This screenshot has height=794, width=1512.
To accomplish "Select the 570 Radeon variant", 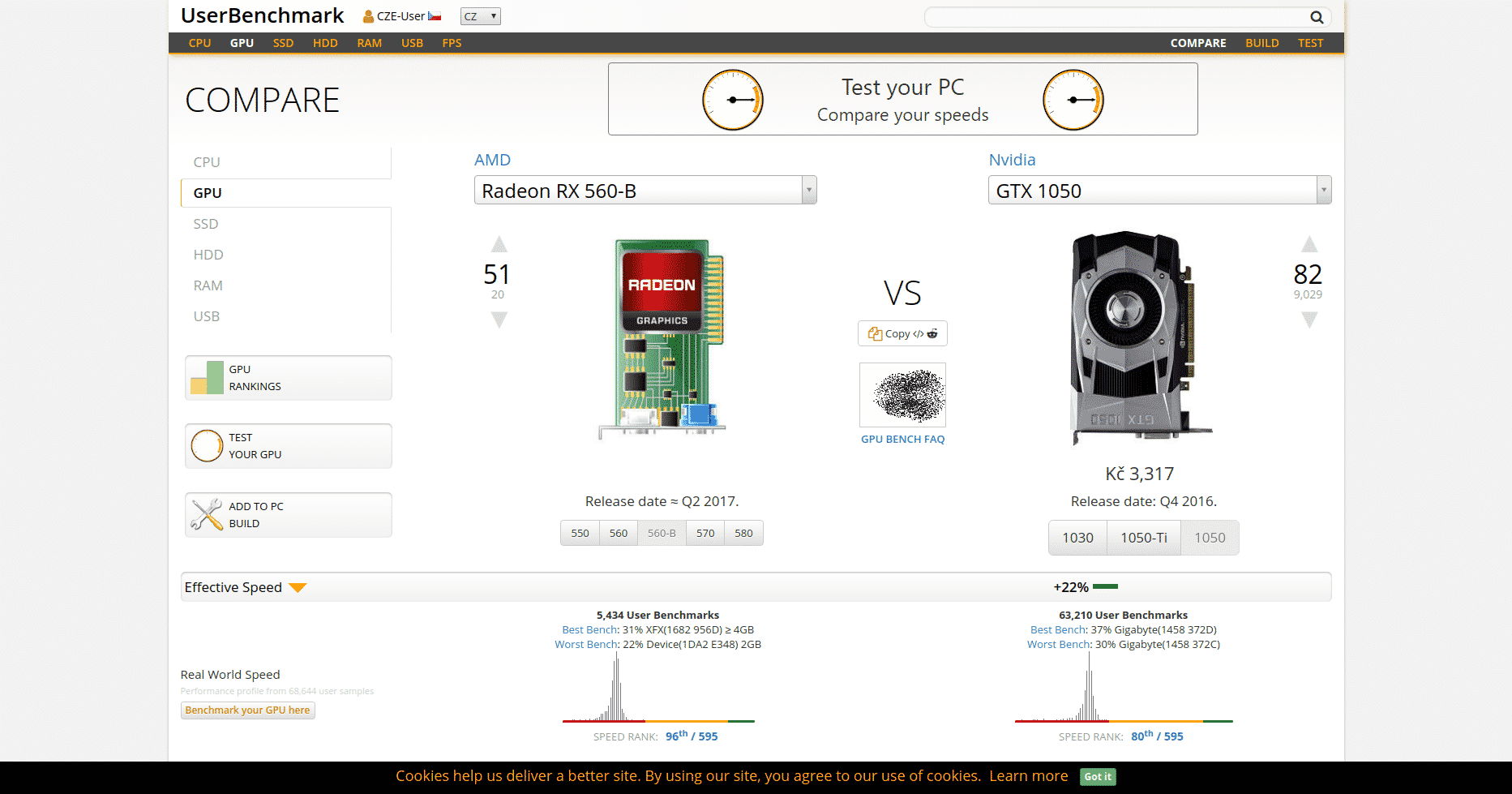I will tap(705, 533).
